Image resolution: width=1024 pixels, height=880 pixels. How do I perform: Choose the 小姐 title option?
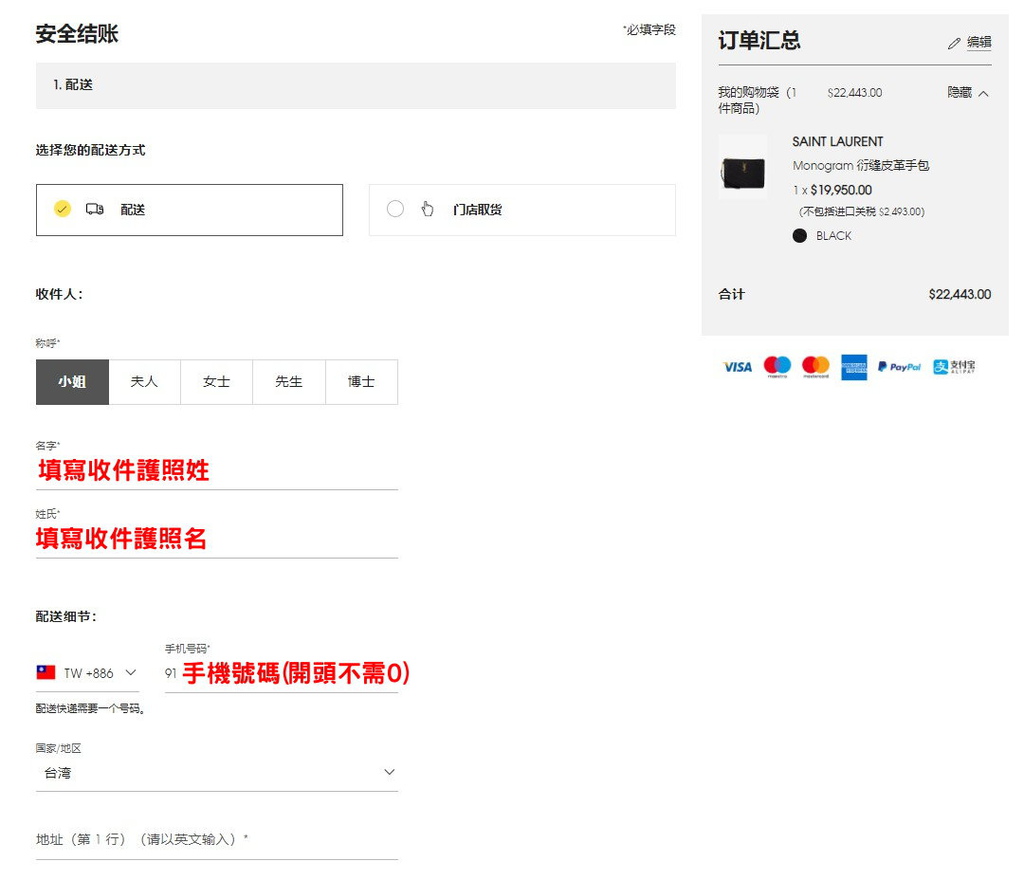click(x=72, y=382)
